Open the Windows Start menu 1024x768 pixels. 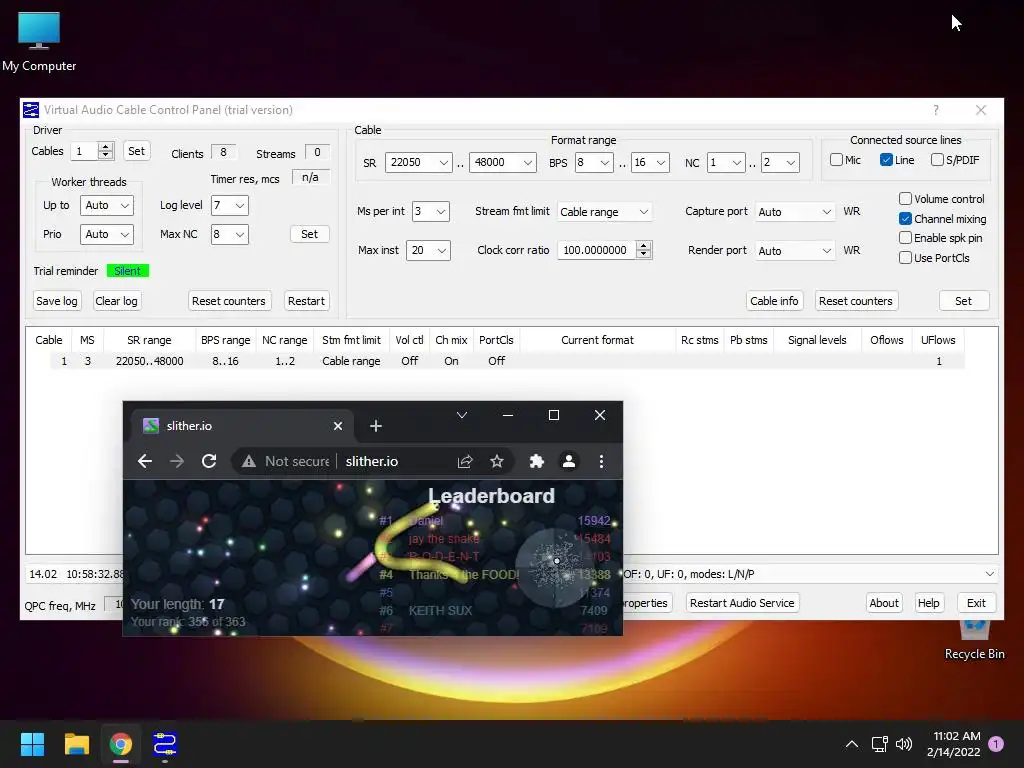point(32,744)
